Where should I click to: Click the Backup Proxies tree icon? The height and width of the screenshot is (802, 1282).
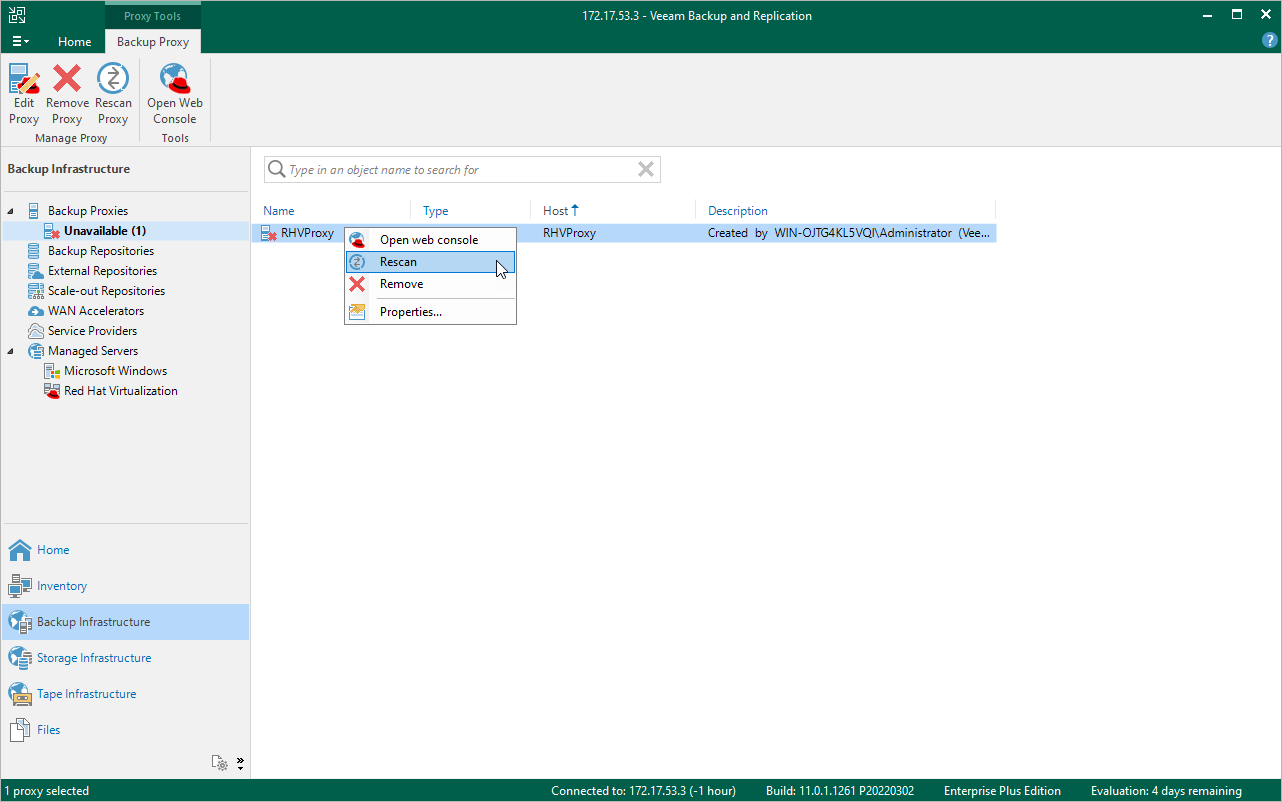pyautogui.click(x=34, y=211)
